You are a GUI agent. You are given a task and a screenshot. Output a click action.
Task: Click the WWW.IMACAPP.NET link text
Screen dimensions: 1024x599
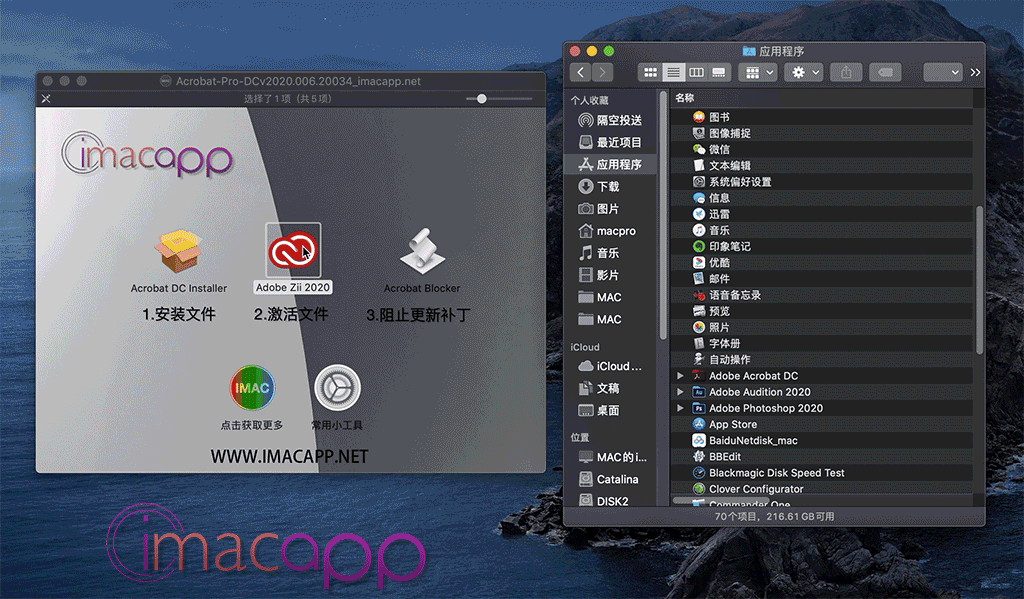(289, 457)
